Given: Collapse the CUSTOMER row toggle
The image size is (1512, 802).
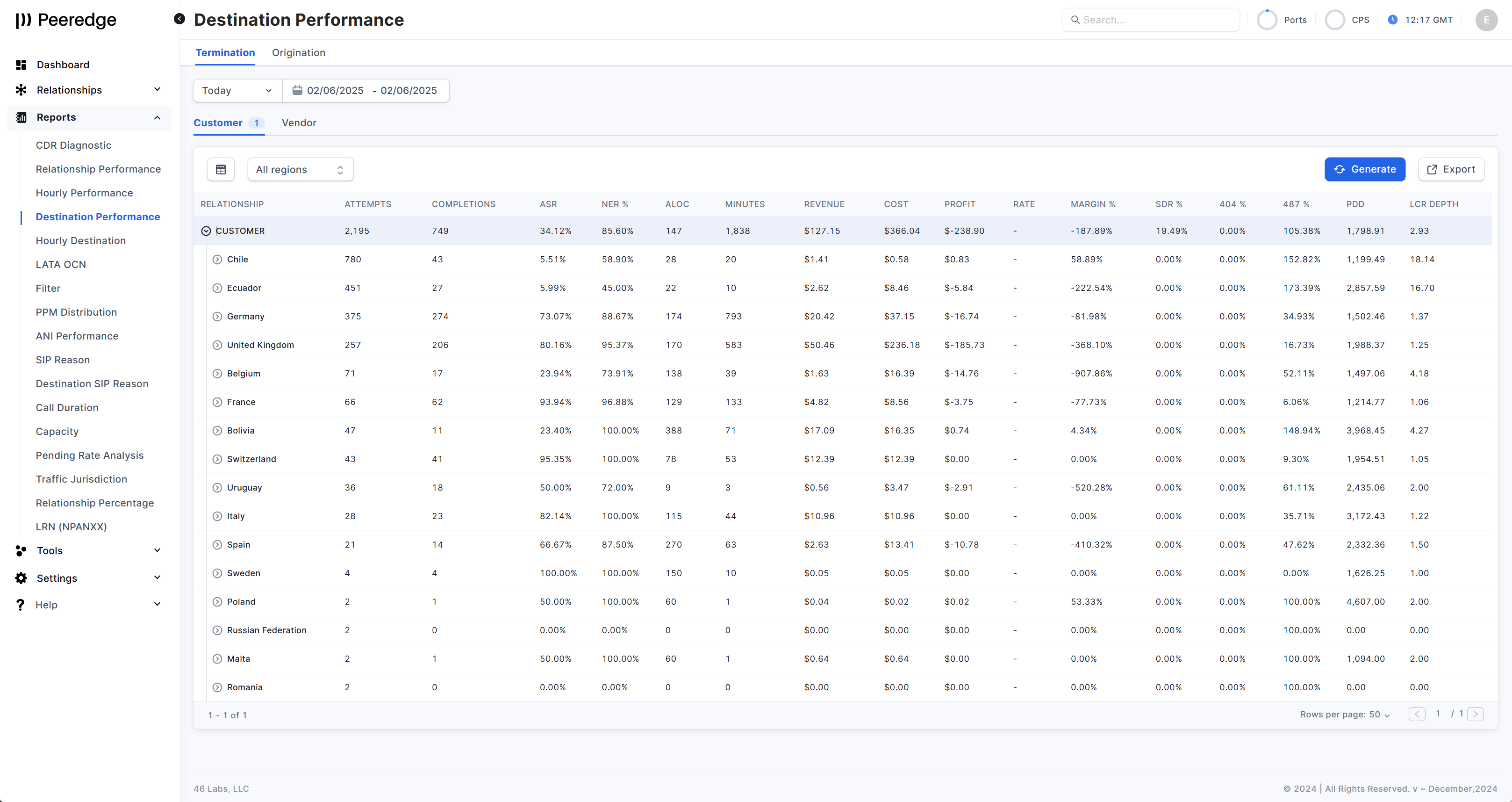Looking at the screenshot, I should tap(206, 231).
